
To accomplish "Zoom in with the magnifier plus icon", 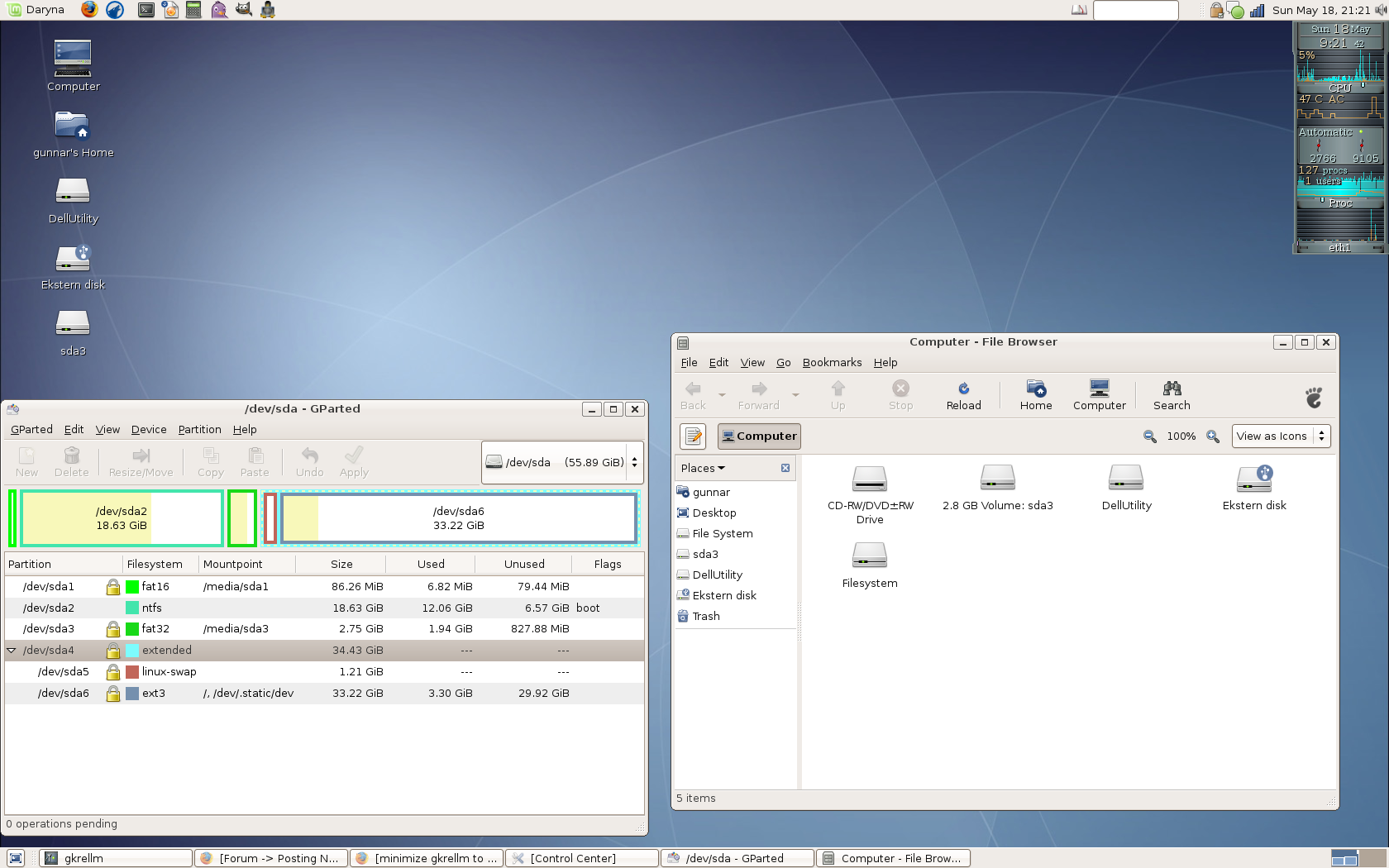I will click(x=1213, y=436).
